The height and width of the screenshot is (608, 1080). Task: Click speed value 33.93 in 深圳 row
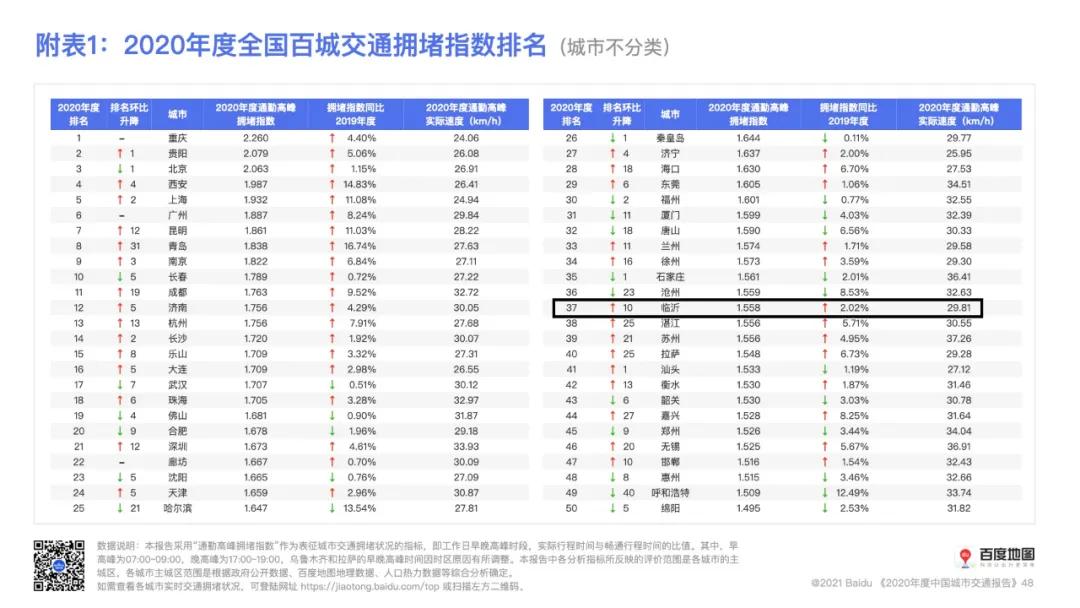[x=466, y=446]
